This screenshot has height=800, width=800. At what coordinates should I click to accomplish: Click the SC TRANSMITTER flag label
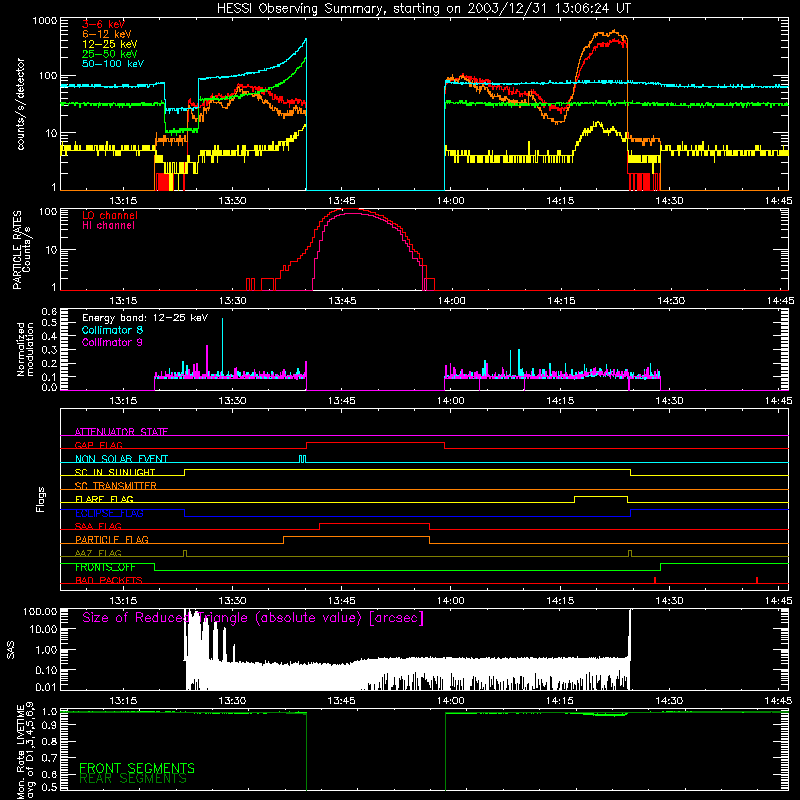[116, 485]
